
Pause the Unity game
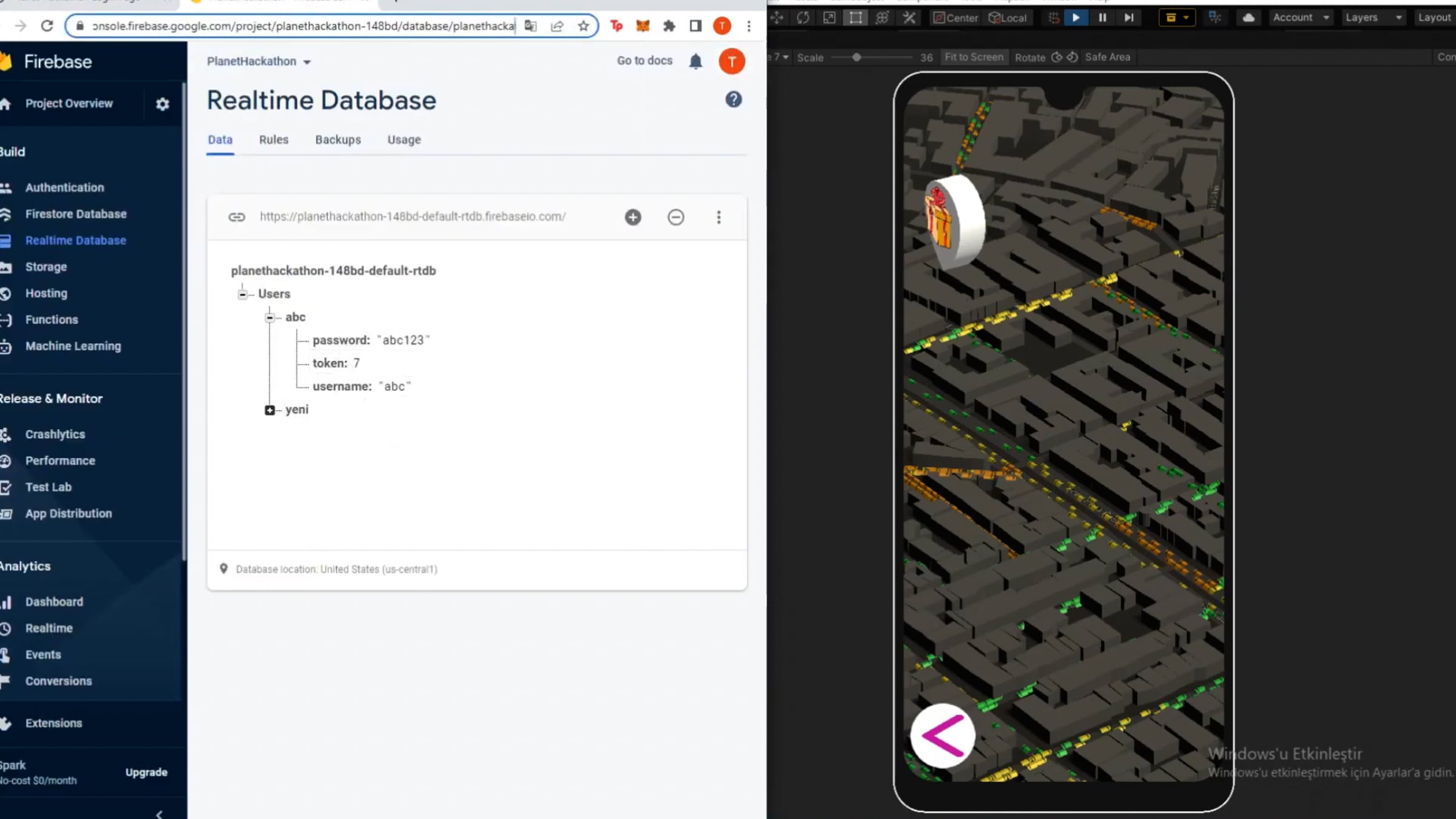(1102, 18)
